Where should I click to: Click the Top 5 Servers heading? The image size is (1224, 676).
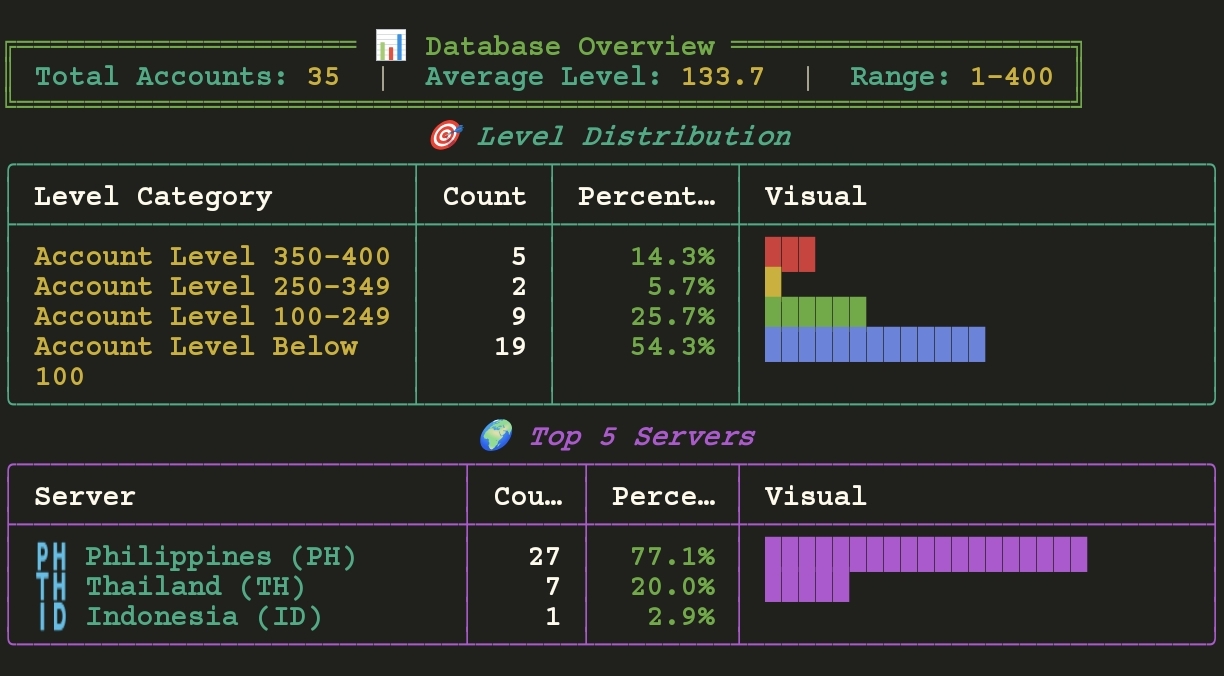coord(641,436)
